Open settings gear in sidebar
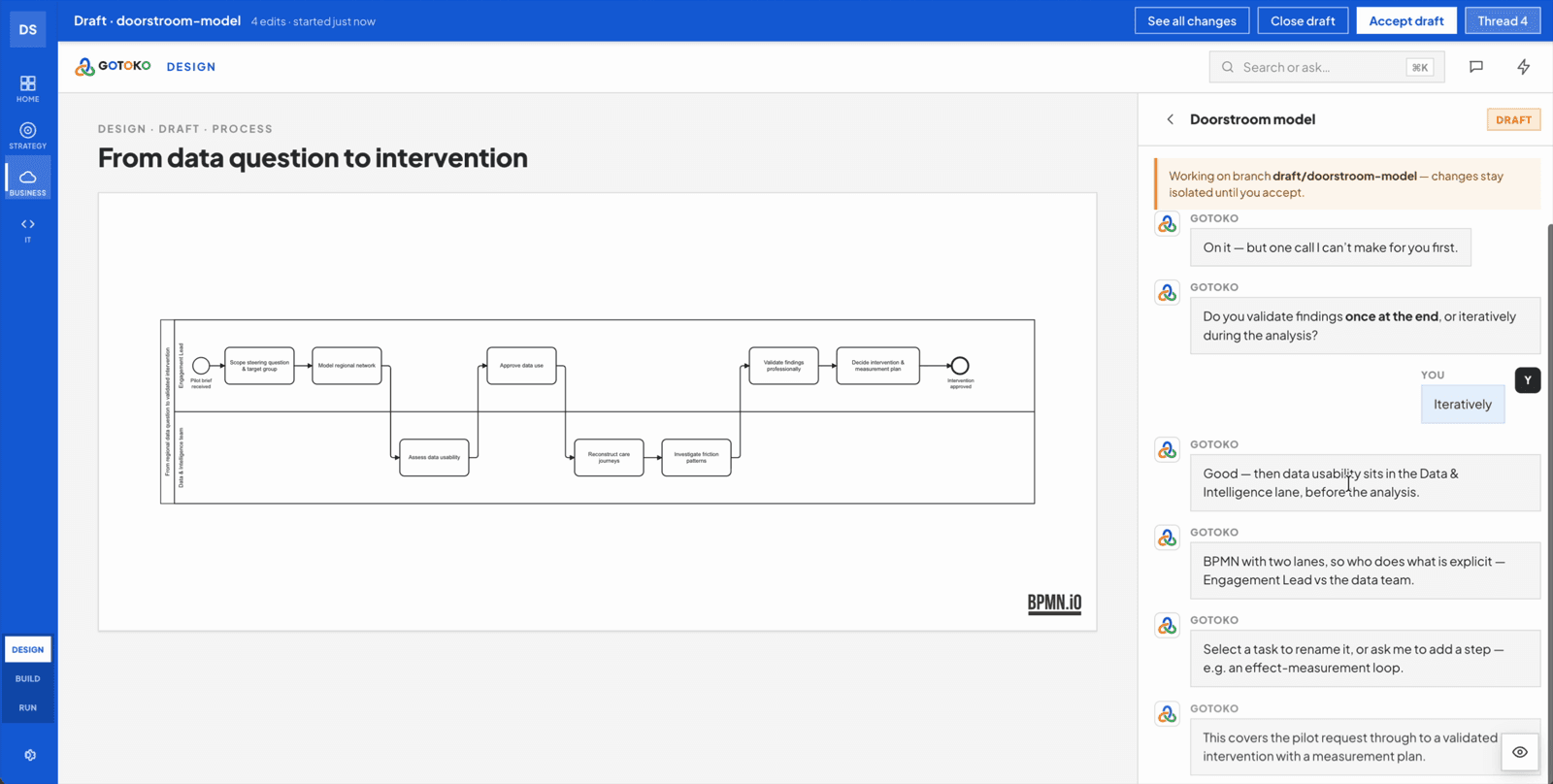1553x784 pixels. pos(30,755)
